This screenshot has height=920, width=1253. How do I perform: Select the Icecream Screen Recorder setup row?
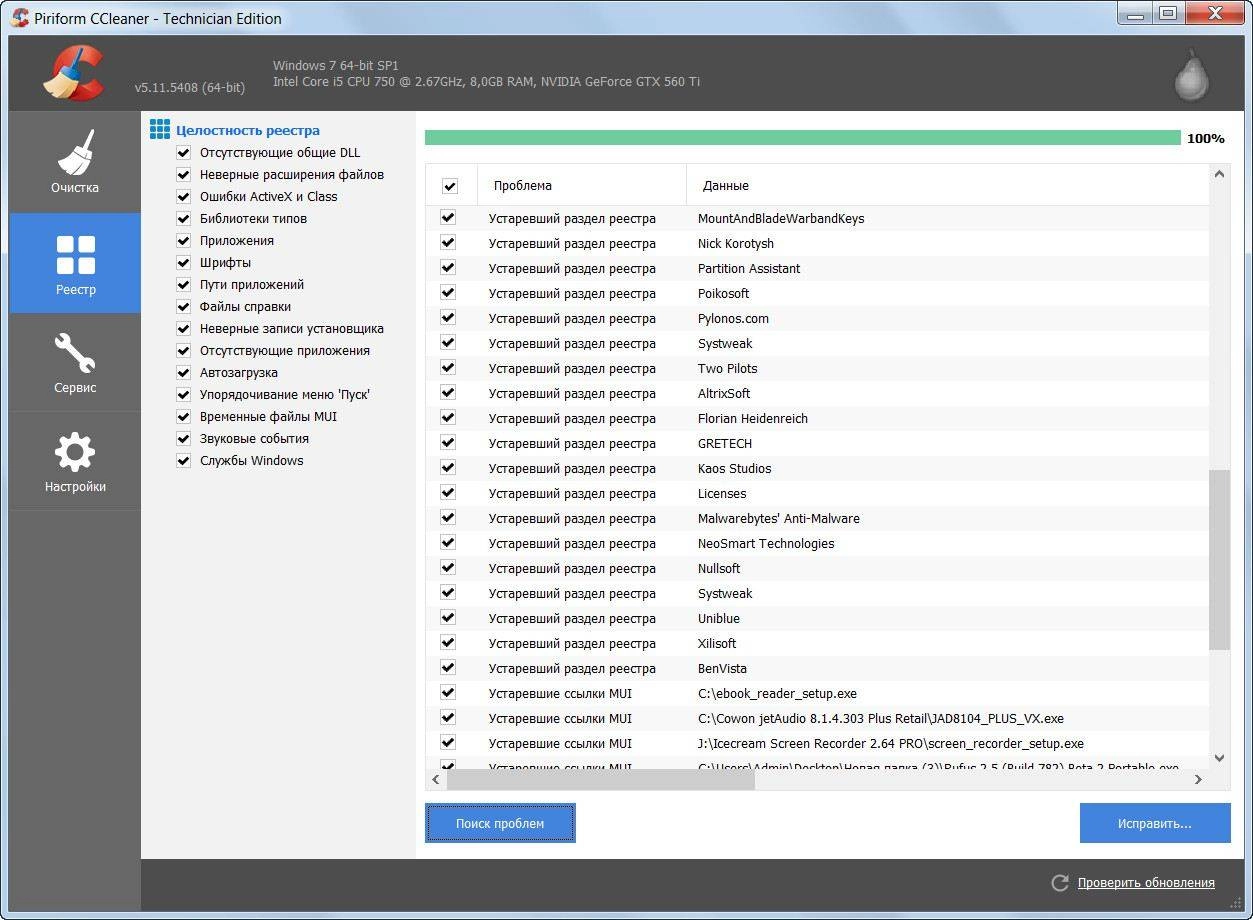[x=817, y=743]
